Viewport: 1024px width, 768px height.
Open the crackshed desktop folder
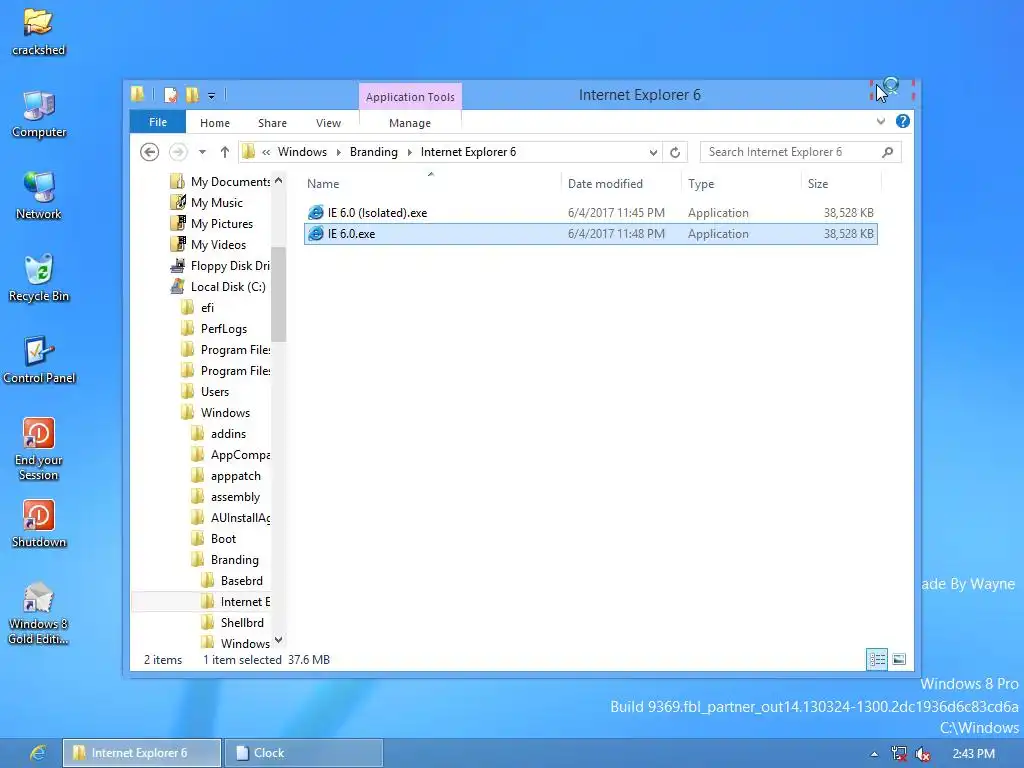pyautogui.click(x=38, y=32)
